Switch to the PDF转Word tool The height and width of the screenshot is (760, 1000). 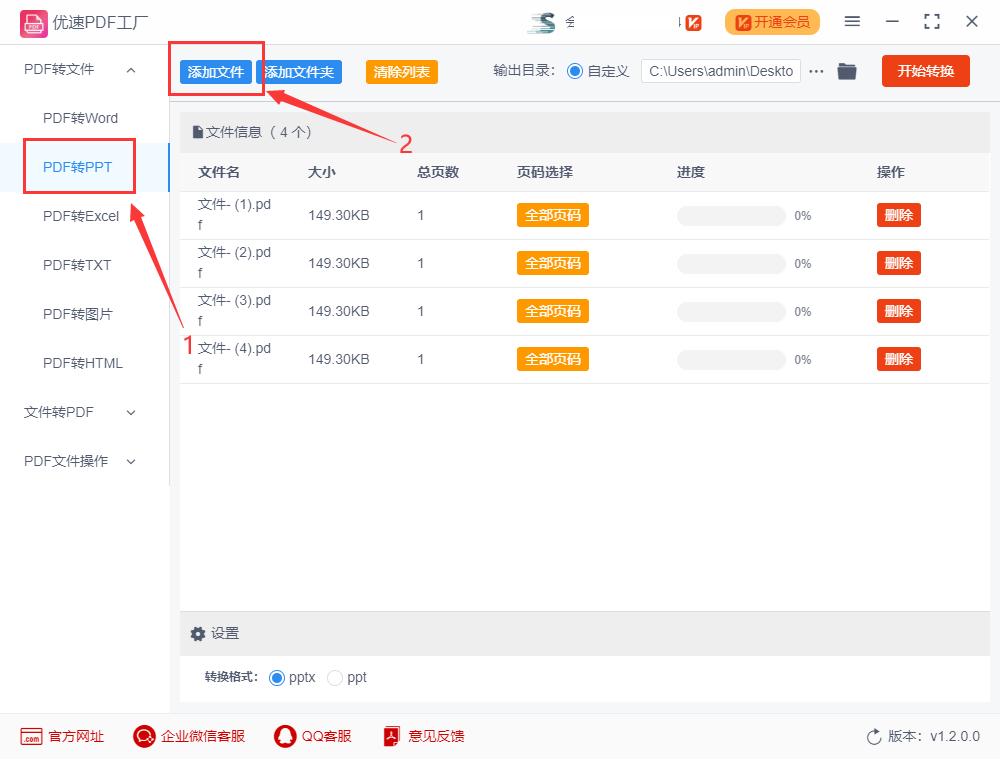click(78, 118)
